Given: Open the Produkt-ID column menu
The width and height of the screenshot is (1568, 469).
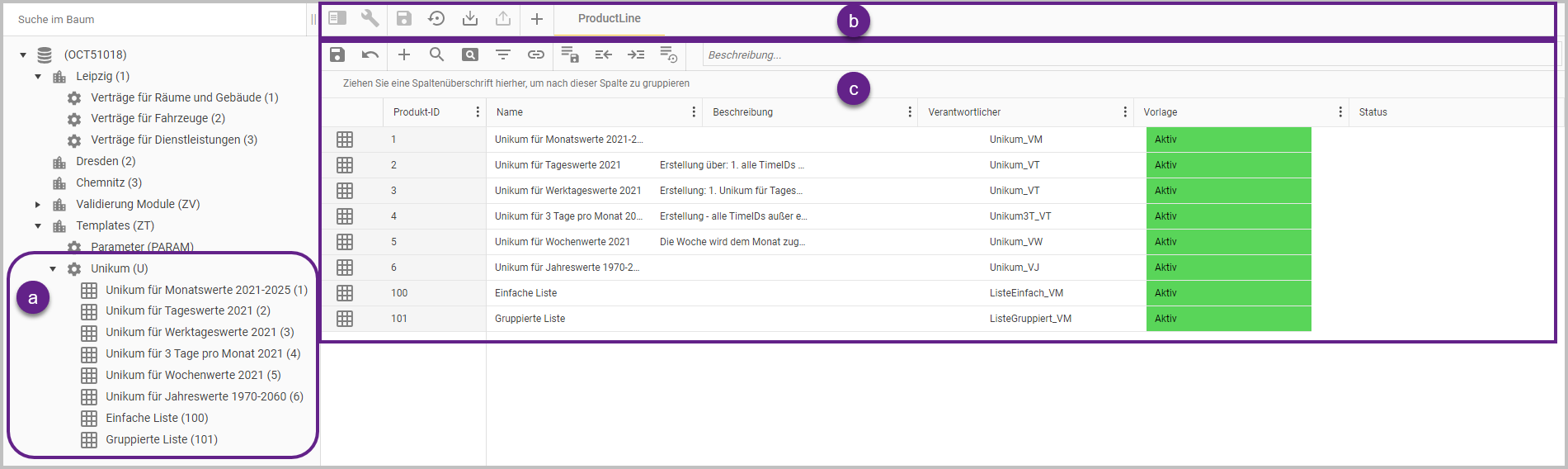Looking at the screenshot, I should (x=478, y=112).
